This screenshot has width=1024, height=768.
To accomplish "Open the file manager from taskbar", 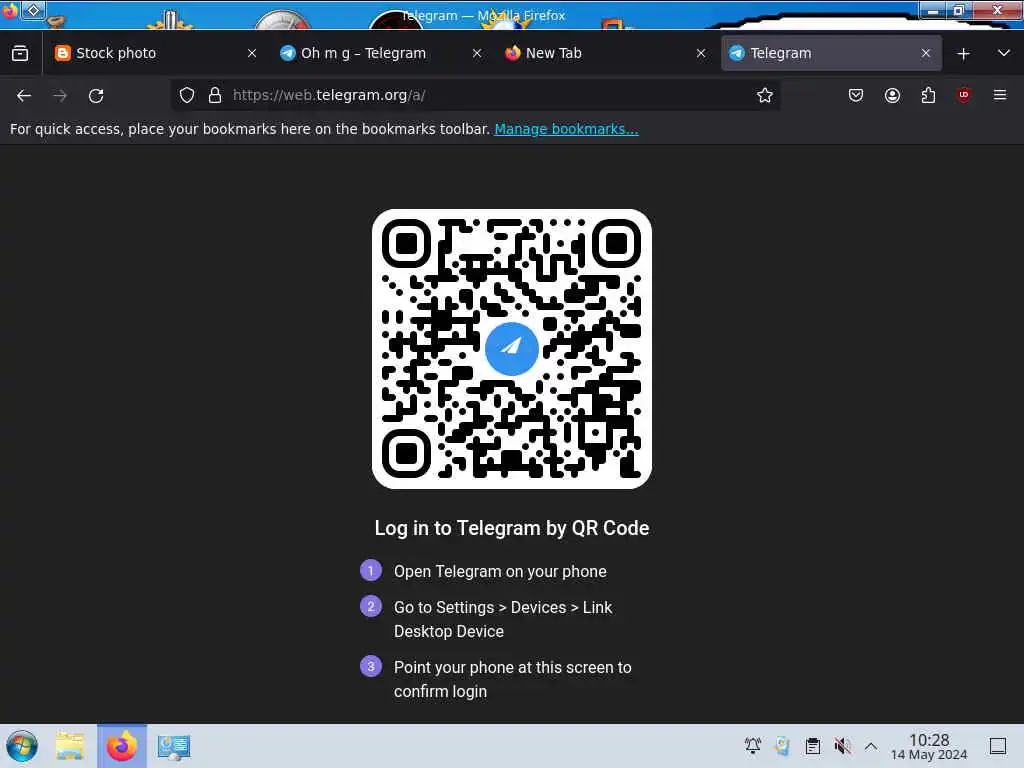I will [70, 746].
